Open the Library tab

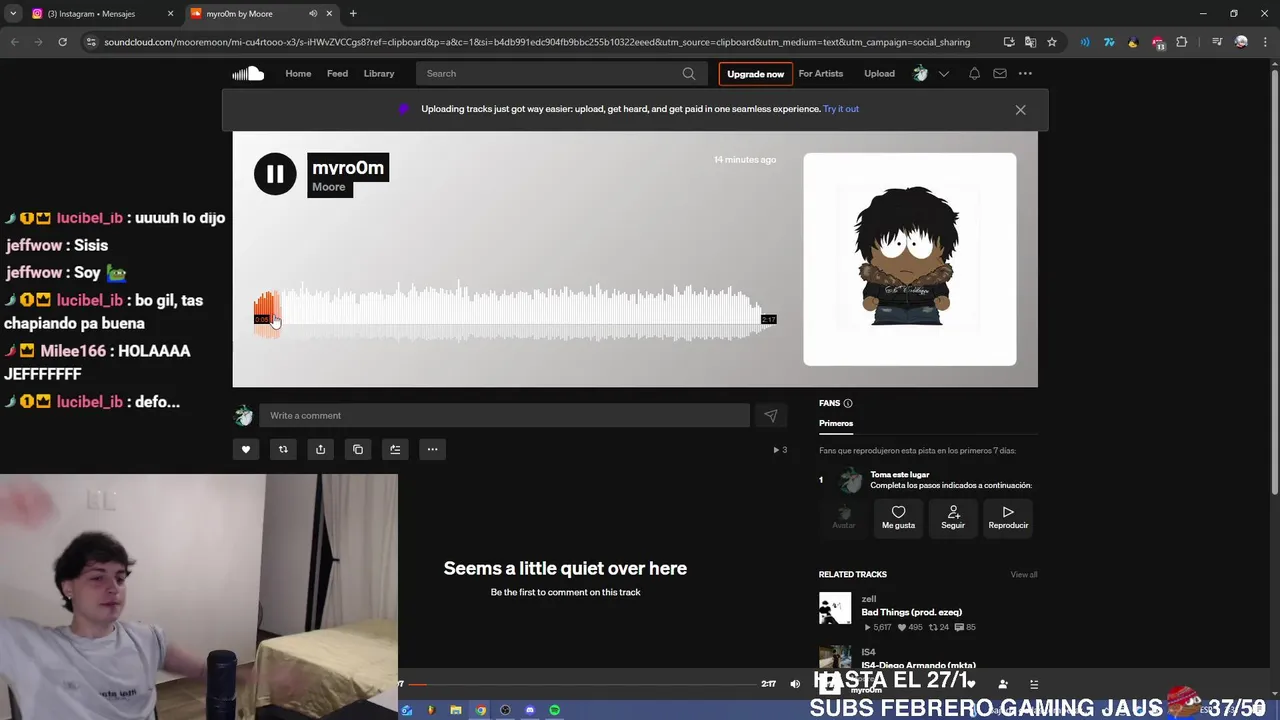379,73
